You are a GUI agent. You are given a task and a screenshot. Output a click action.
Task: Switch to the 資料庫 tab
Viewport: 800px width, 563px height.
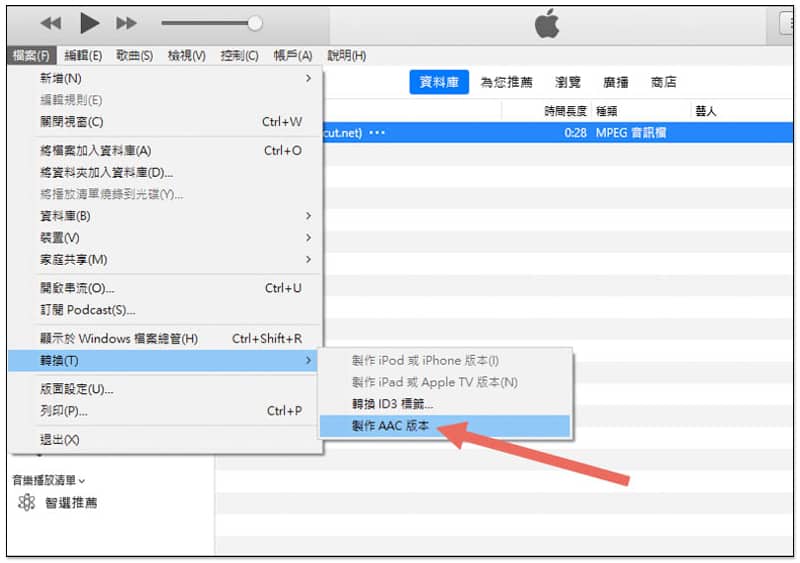point(439,82)
